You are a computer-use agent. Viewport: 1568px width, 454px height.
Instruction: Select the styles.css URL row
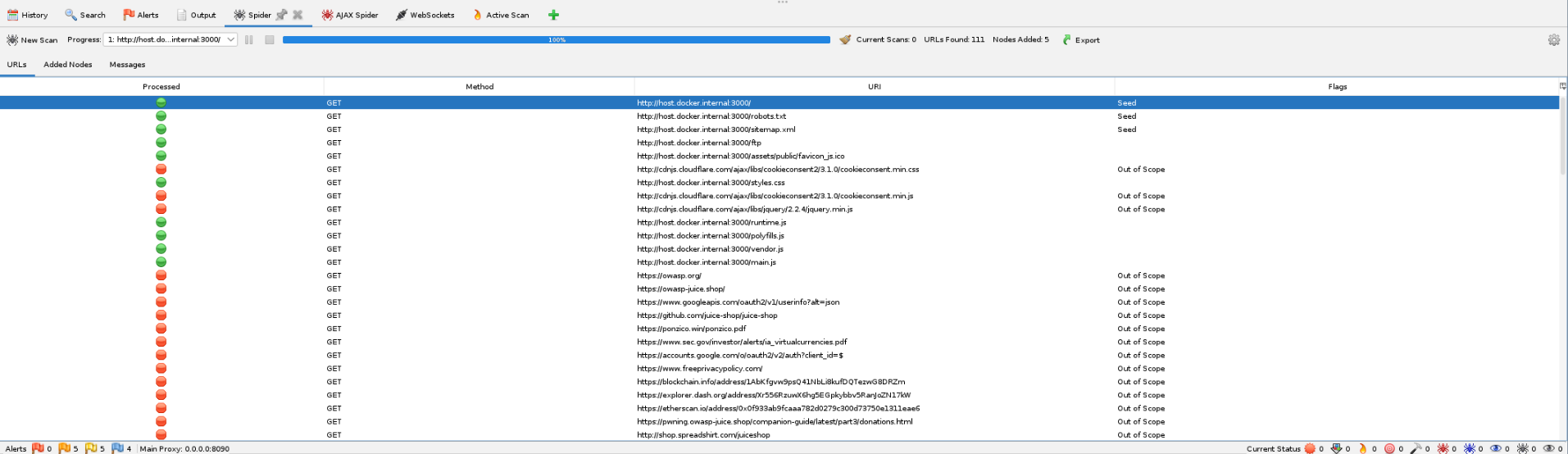click(x=779, y=182)
